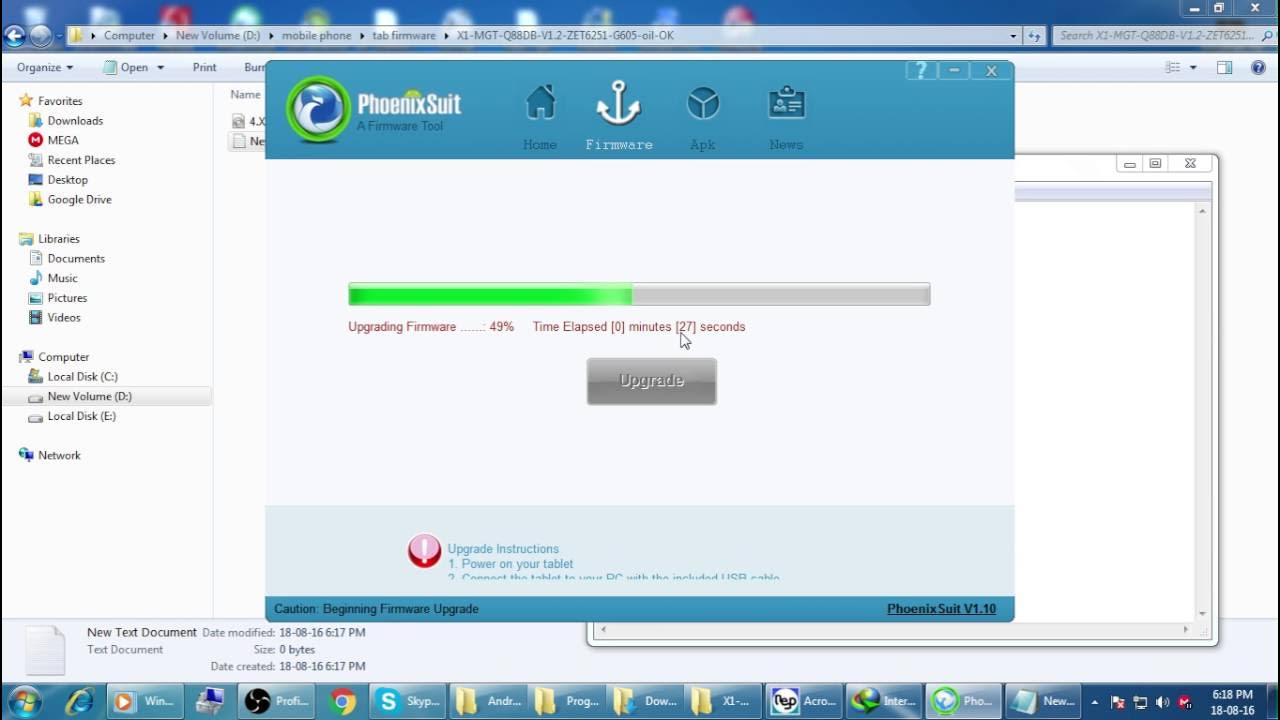Open the Home tab in PhoenixSuit
Viewport: 1280px width, 720px height.
540,117
